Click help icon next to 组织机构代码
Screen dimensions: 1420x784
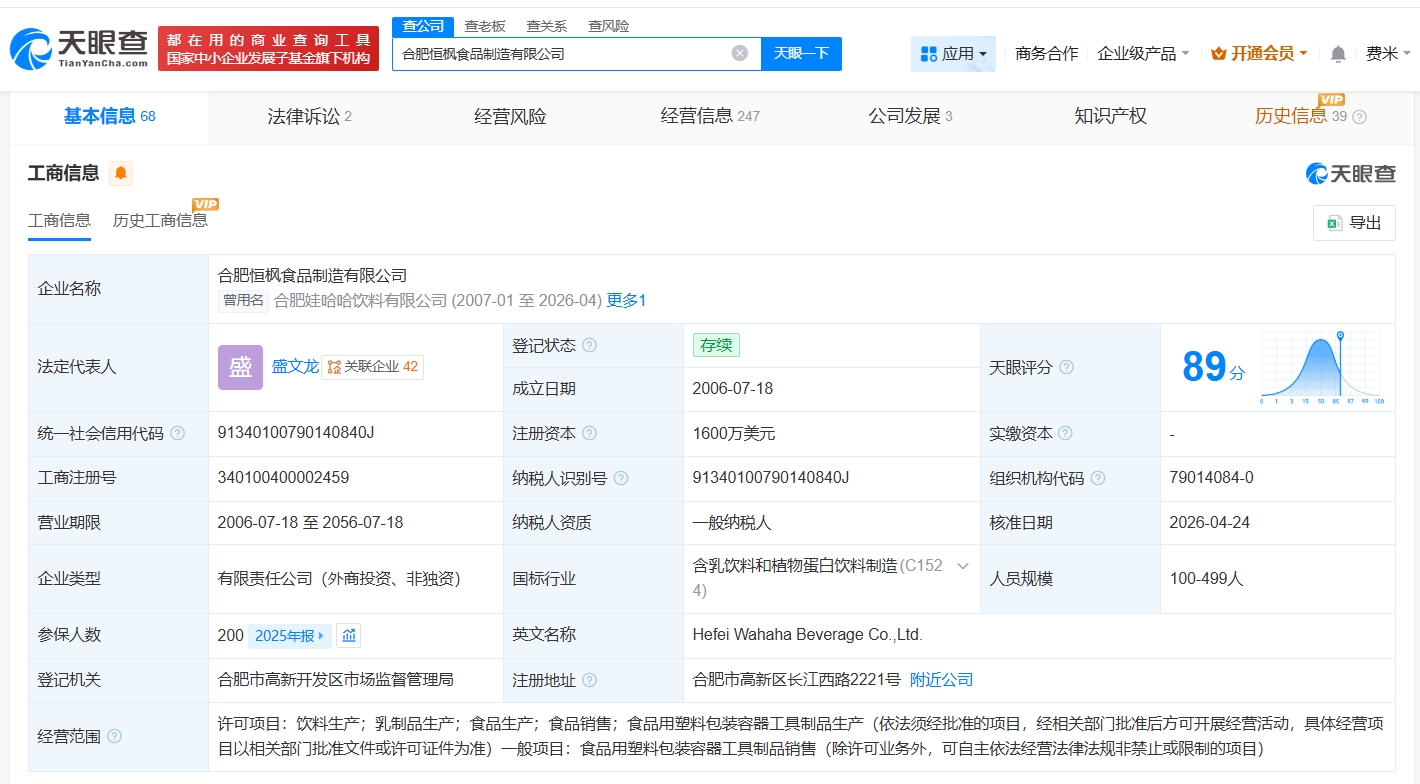pos(1097,478)
